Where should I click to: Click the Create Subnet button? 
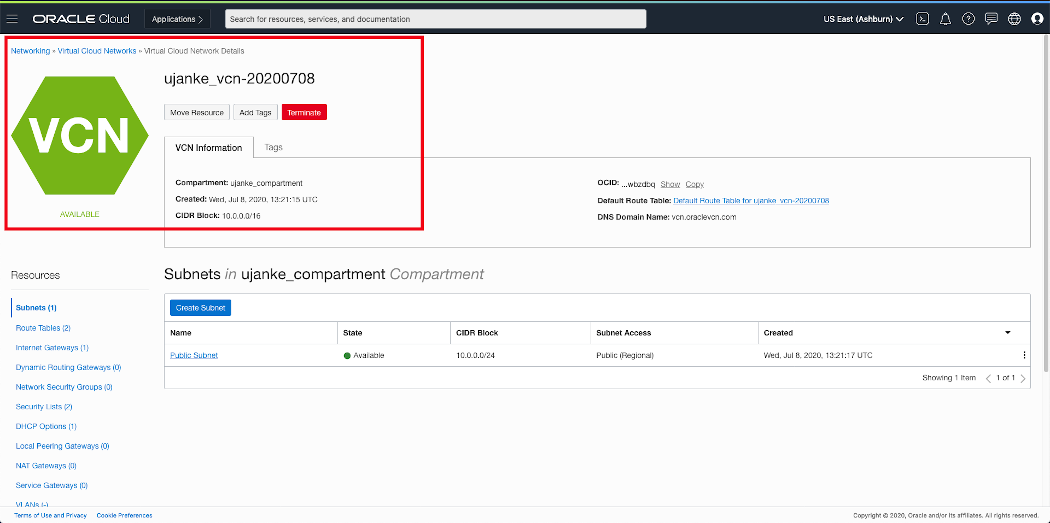[200, 308]
